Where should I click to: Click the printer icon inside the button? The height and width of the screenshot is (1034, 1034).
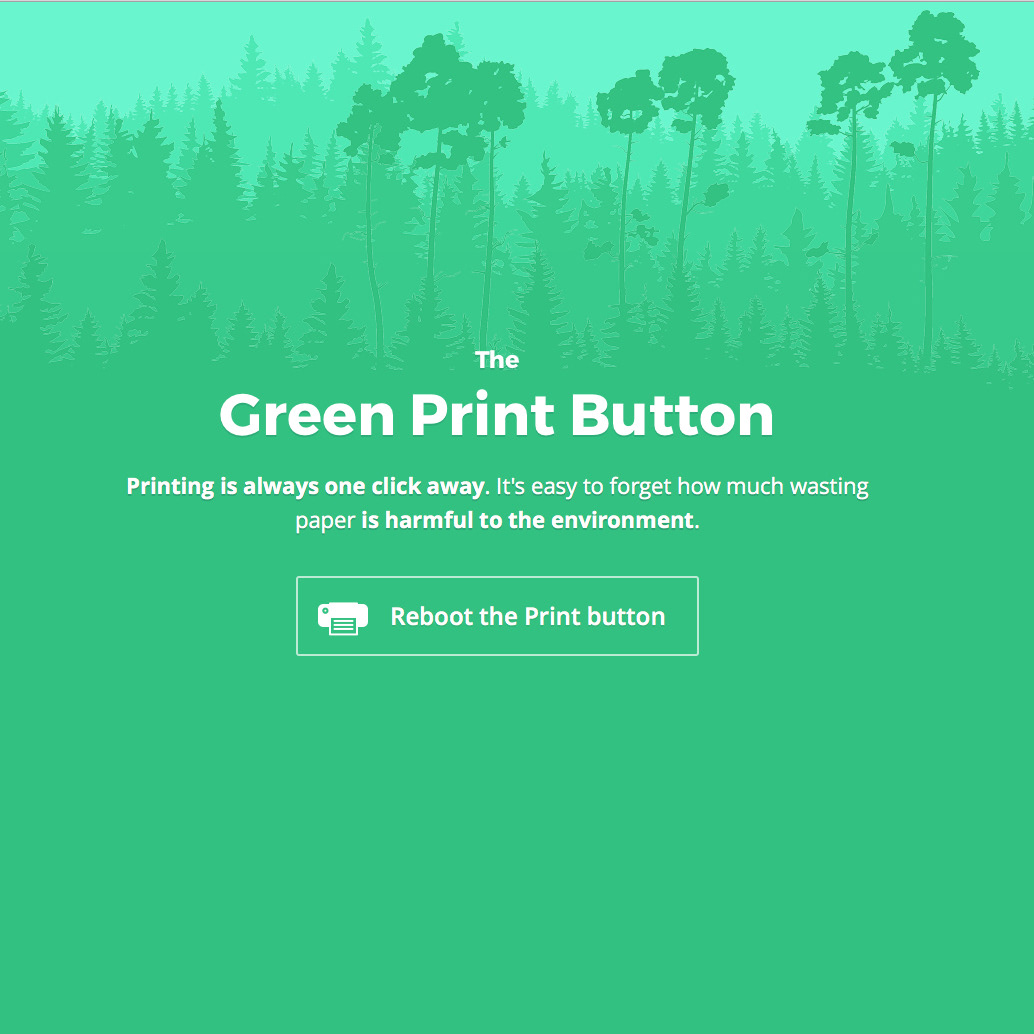pyautogui.click(x=343, y=618)
